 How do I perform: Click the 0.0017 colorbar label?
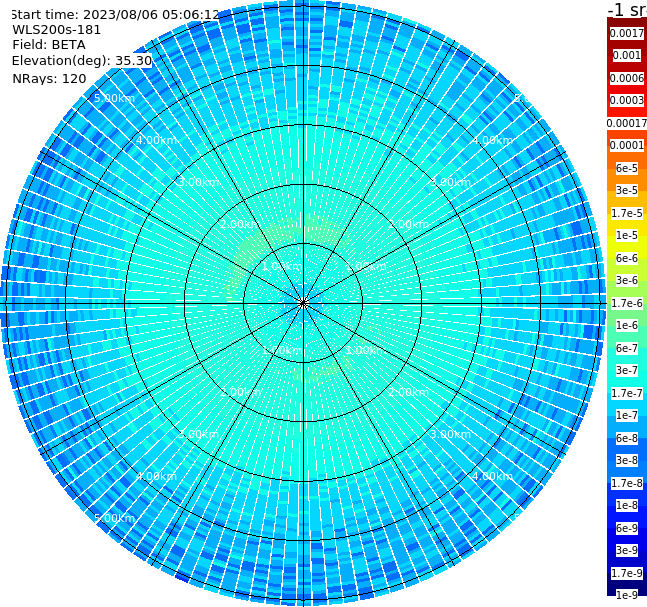(627, 33)
